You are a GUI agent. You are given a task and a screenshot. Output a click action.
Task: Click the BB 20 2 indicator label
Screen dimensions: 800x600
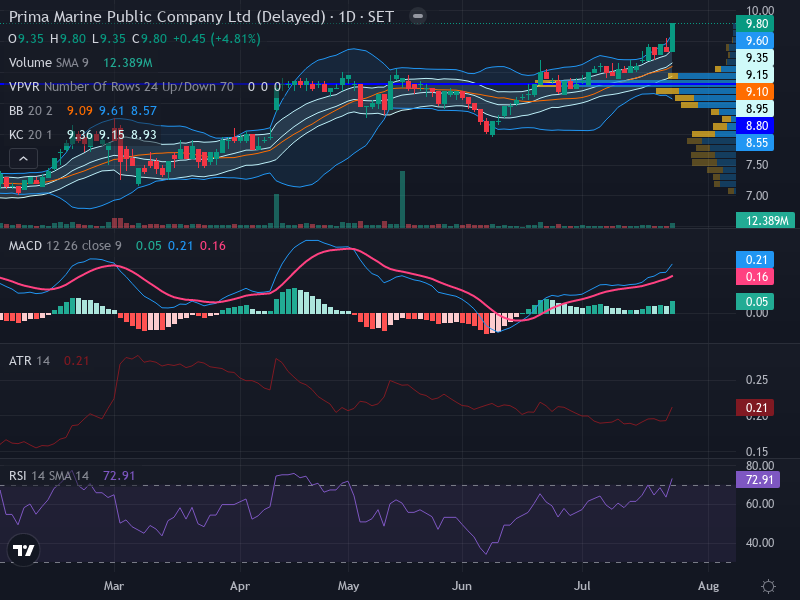coord(31,111)
